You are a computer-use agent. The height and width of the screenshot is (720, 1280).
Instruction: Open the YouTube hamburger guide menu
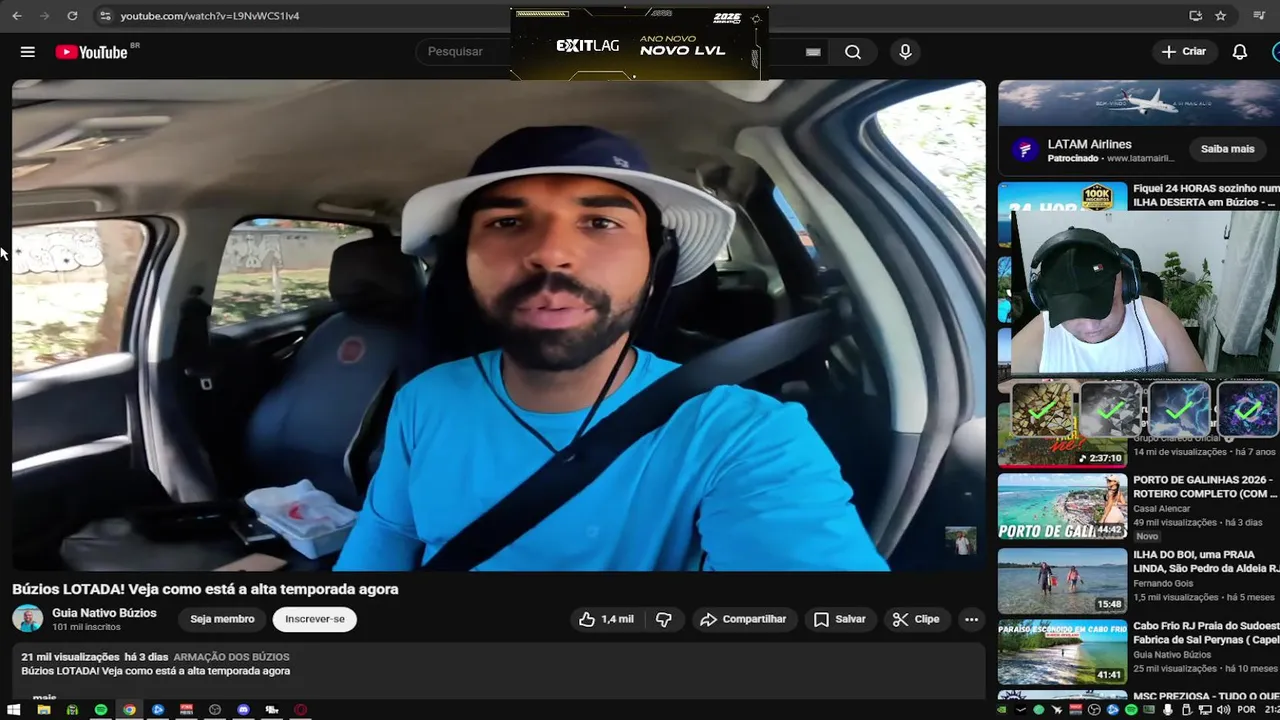tap(28, 52)
